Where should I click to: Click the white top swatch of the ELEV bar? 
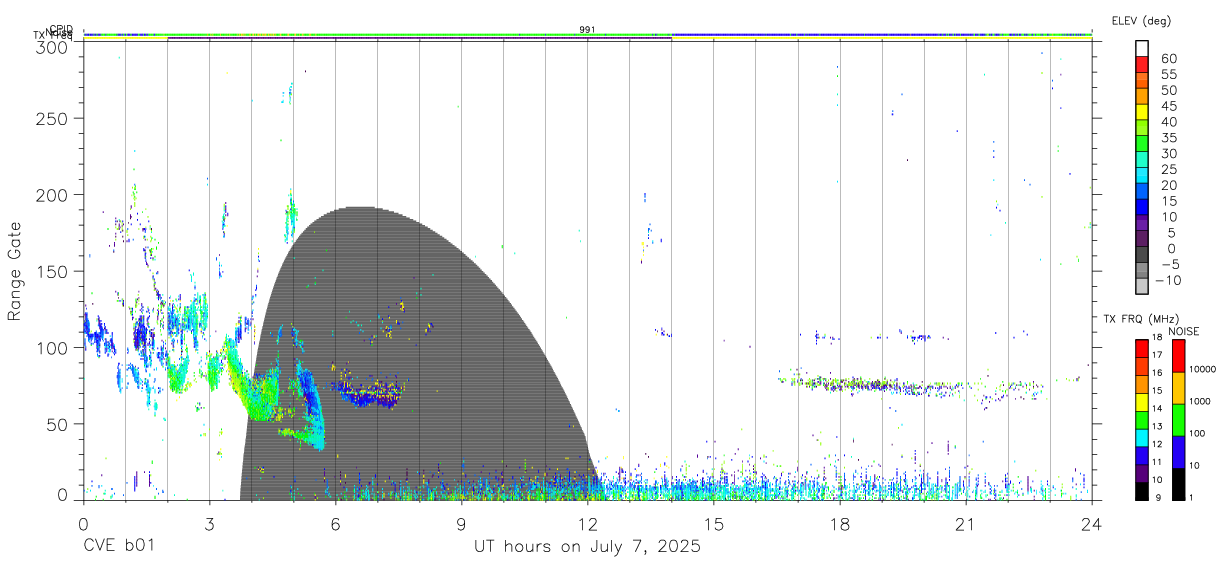1142,50
